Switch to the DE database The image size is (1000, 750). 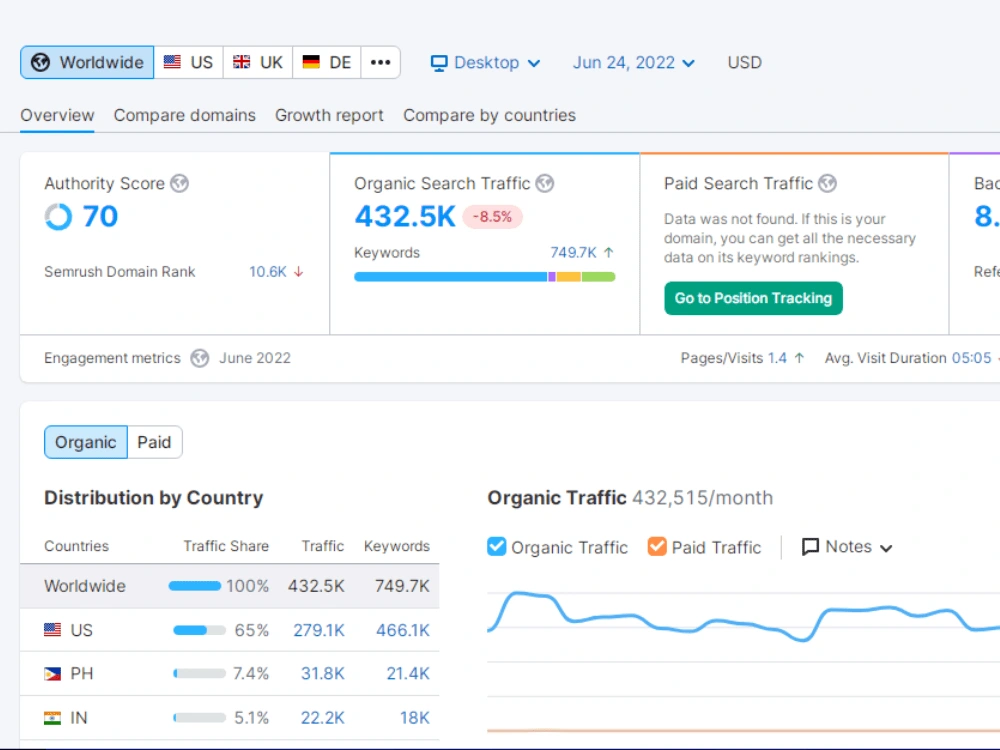[327, 62]
